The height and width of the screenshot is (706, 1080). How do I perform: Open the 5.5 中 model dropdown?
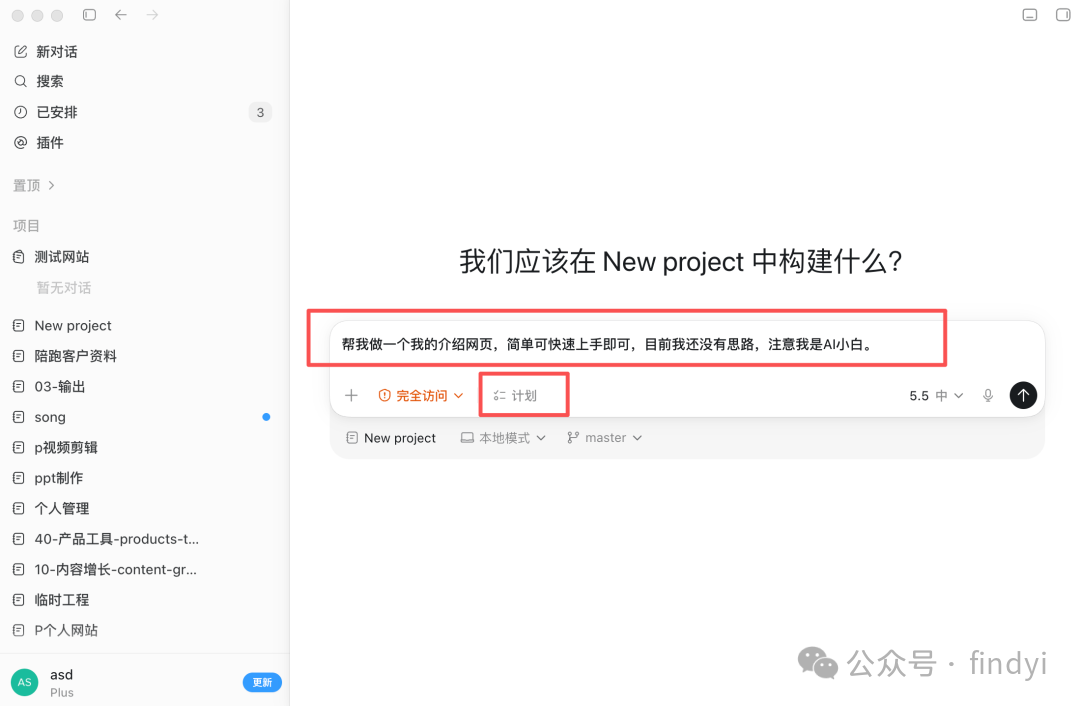coord(936,395)
